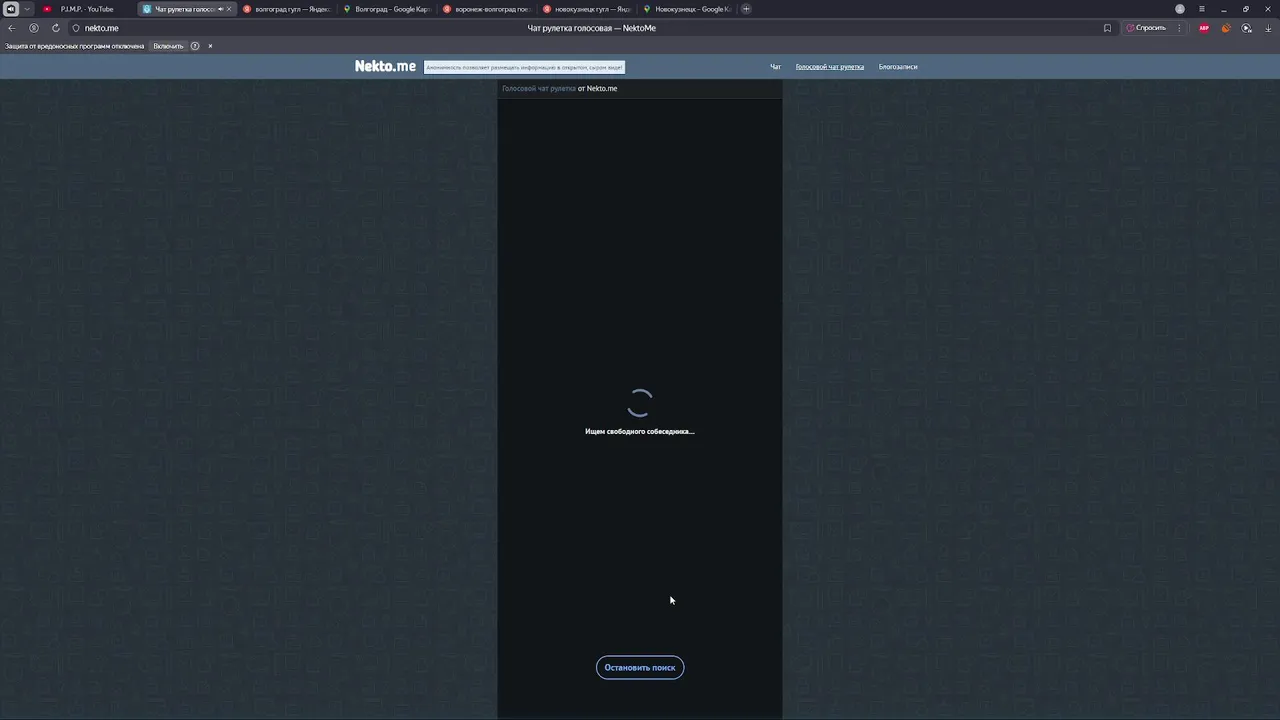Follow the Голосовой чат рулетка breadcrumb link
Viewport: 1280px width, 720px height.
pyautogui.click(x=539, y=88)
